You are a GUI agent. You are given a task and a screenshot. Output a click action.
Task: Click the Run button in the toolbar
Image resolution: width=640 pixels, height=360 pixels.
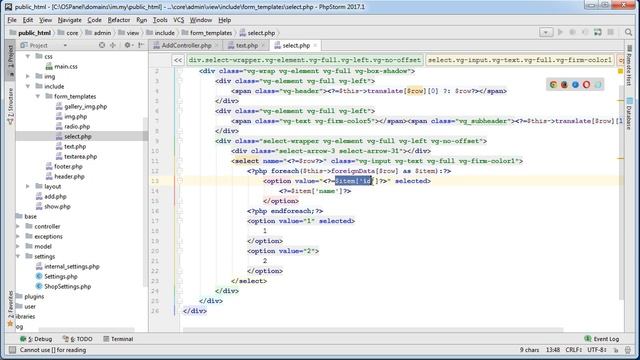click(560, 32)
